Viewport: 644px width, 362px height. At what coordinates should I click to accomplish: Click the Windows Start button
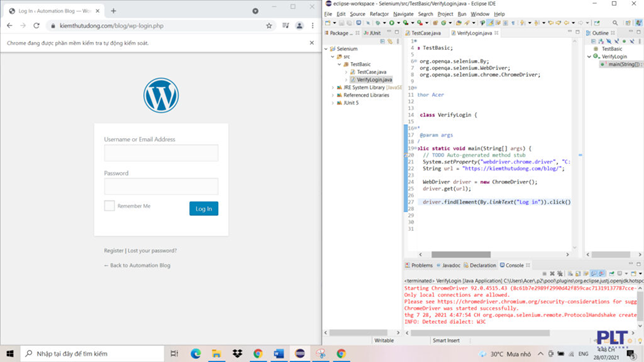[x=10, y=353]
